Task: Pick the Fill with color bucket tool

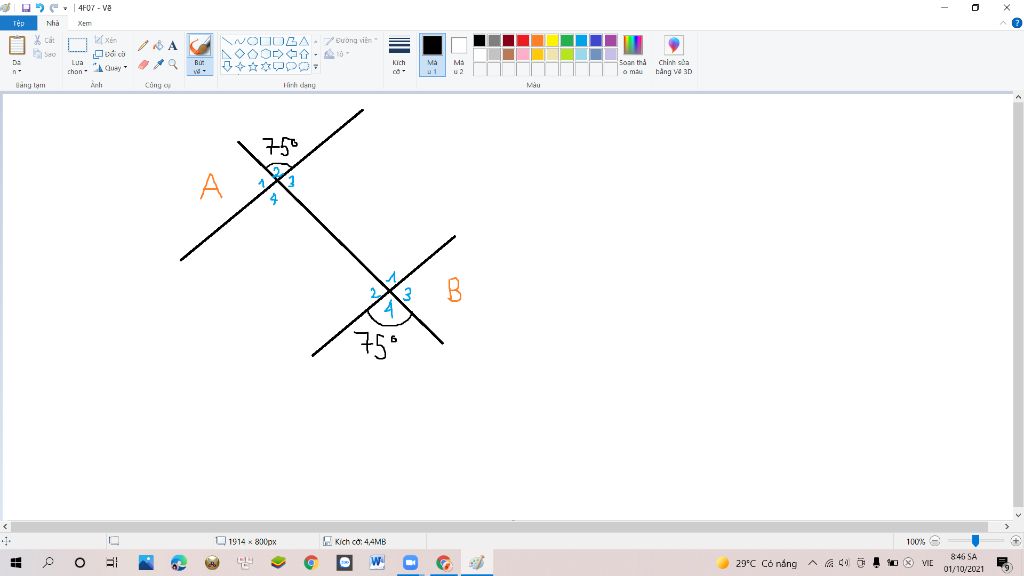Action: 158,45
